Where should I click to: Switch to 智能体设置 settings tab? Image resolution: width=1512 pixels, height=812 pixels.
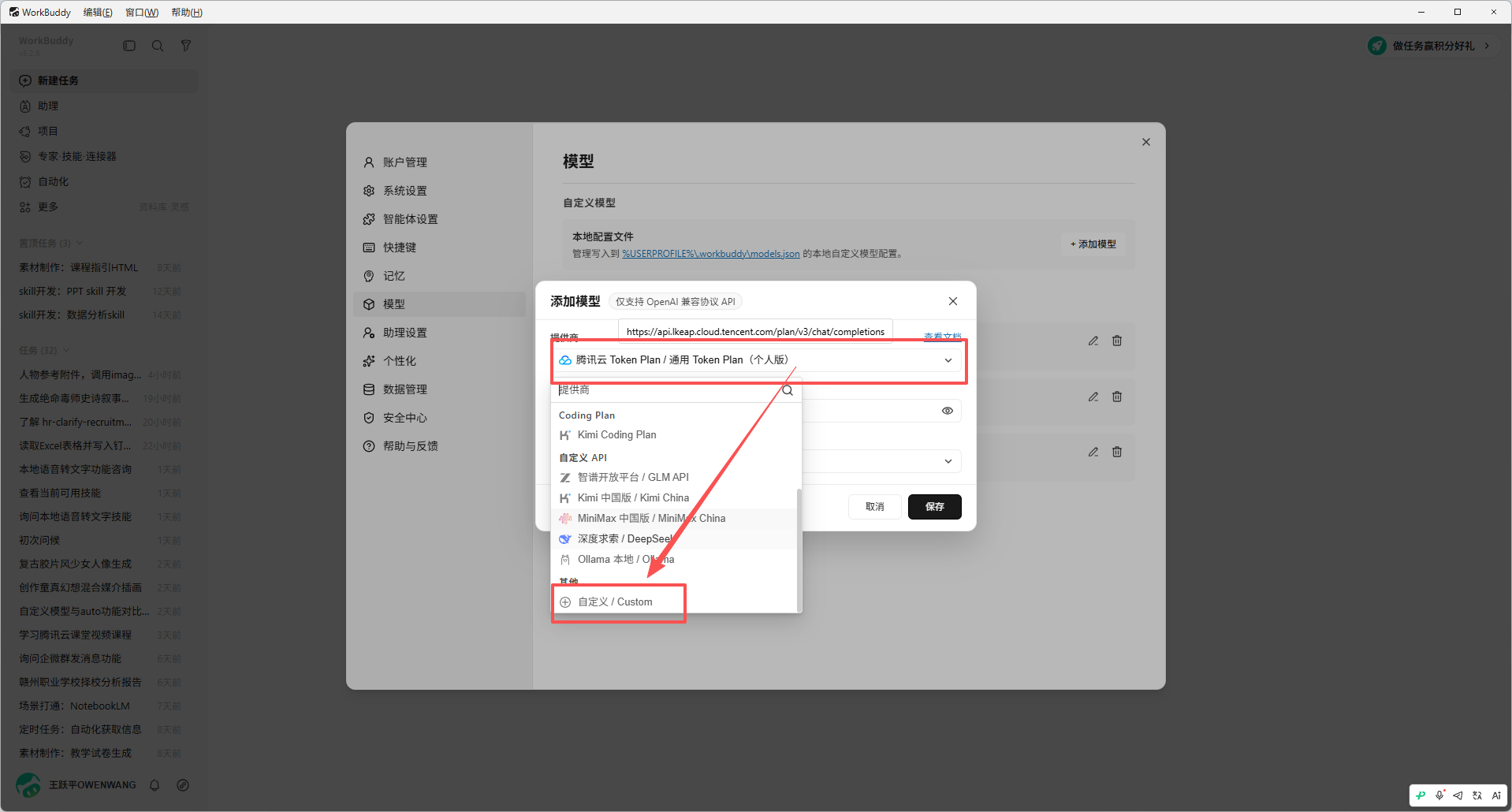click(439, 219)
